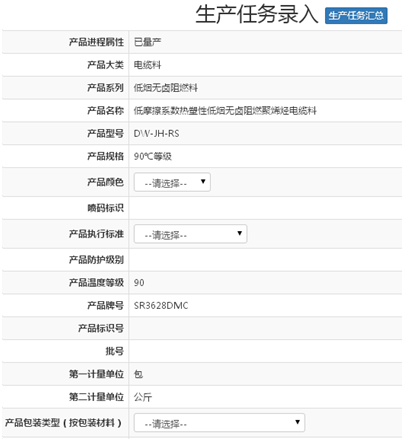This screenshot has width=404, height=441.
Task: Click the empty 批号 field
Action: (265, 351)
